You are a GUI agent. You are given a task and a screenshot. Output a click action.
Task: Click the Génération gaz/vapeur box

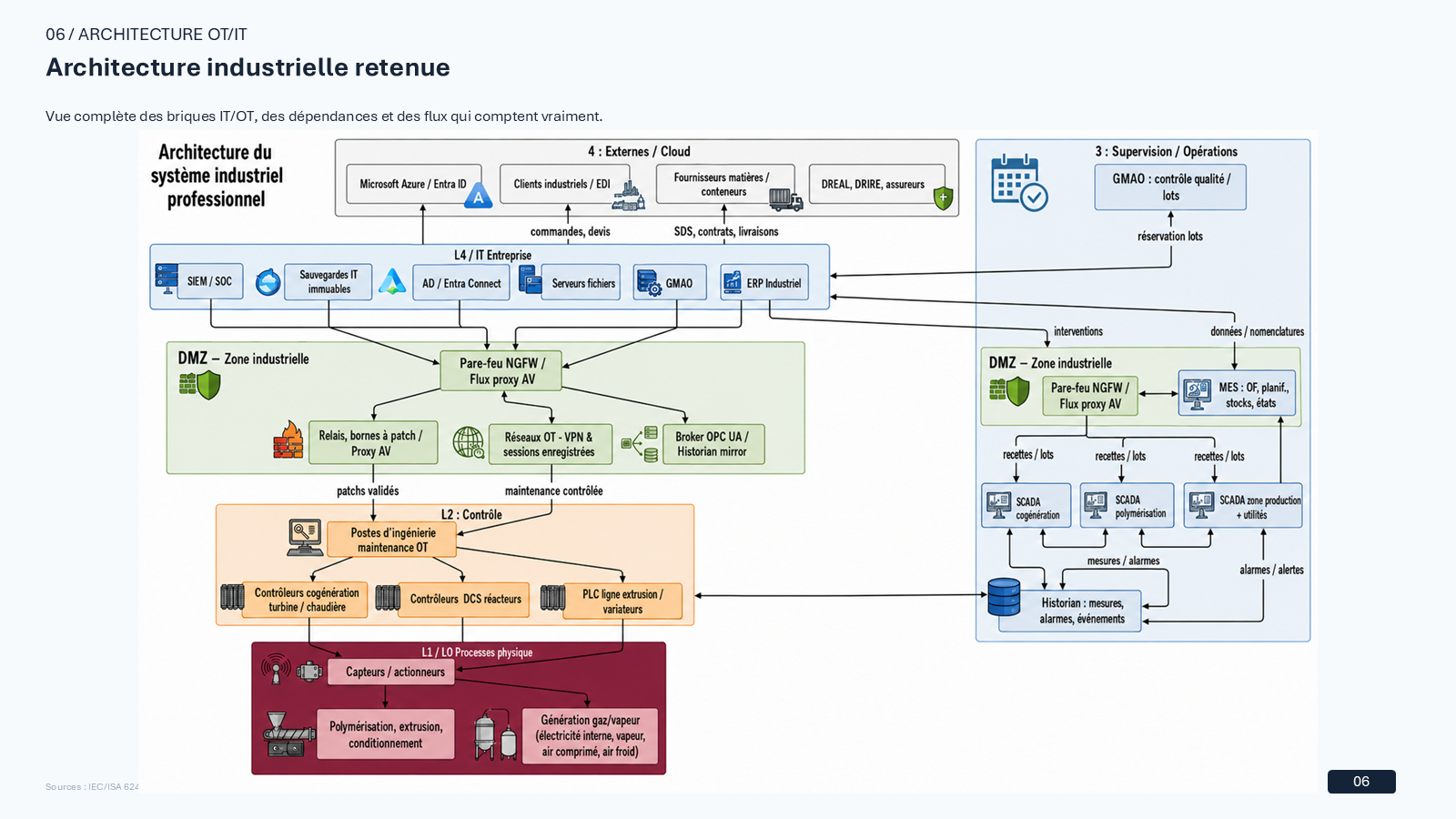coord(590,735)
